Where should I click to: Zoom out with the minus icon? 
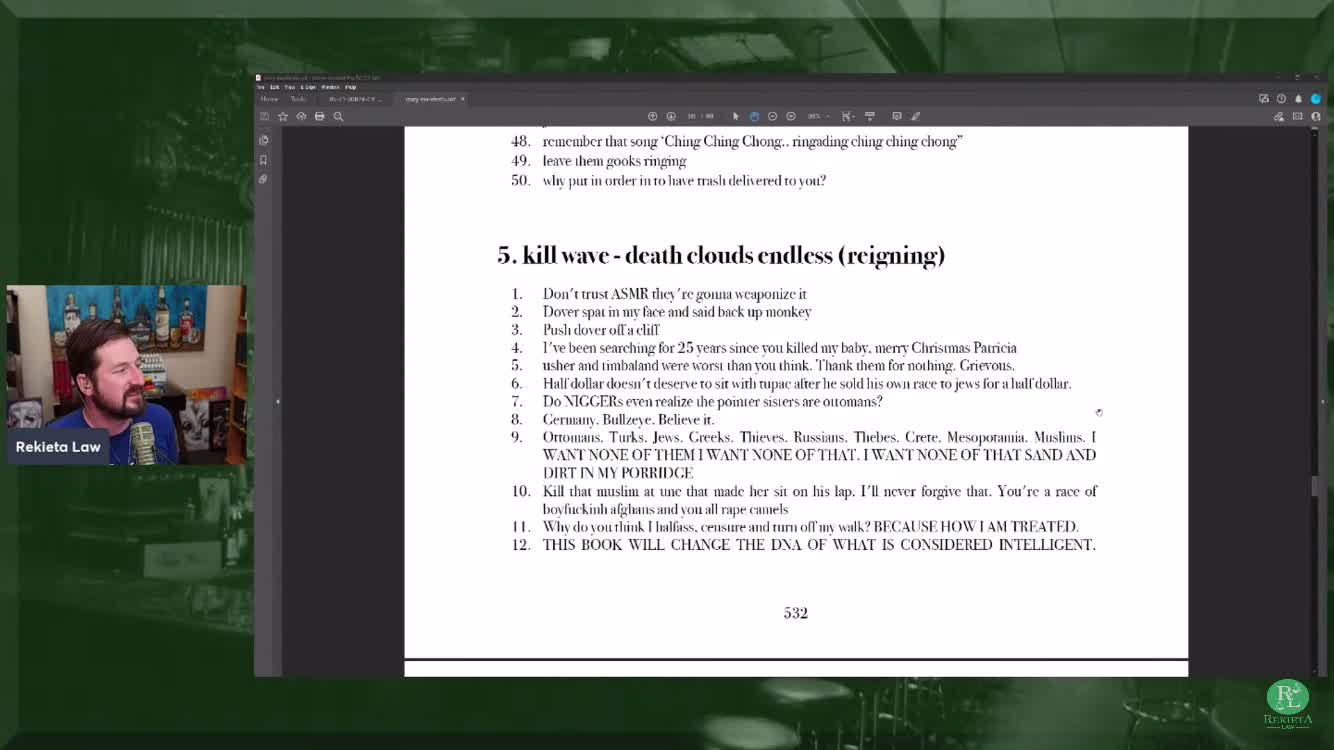click(772, 116)
